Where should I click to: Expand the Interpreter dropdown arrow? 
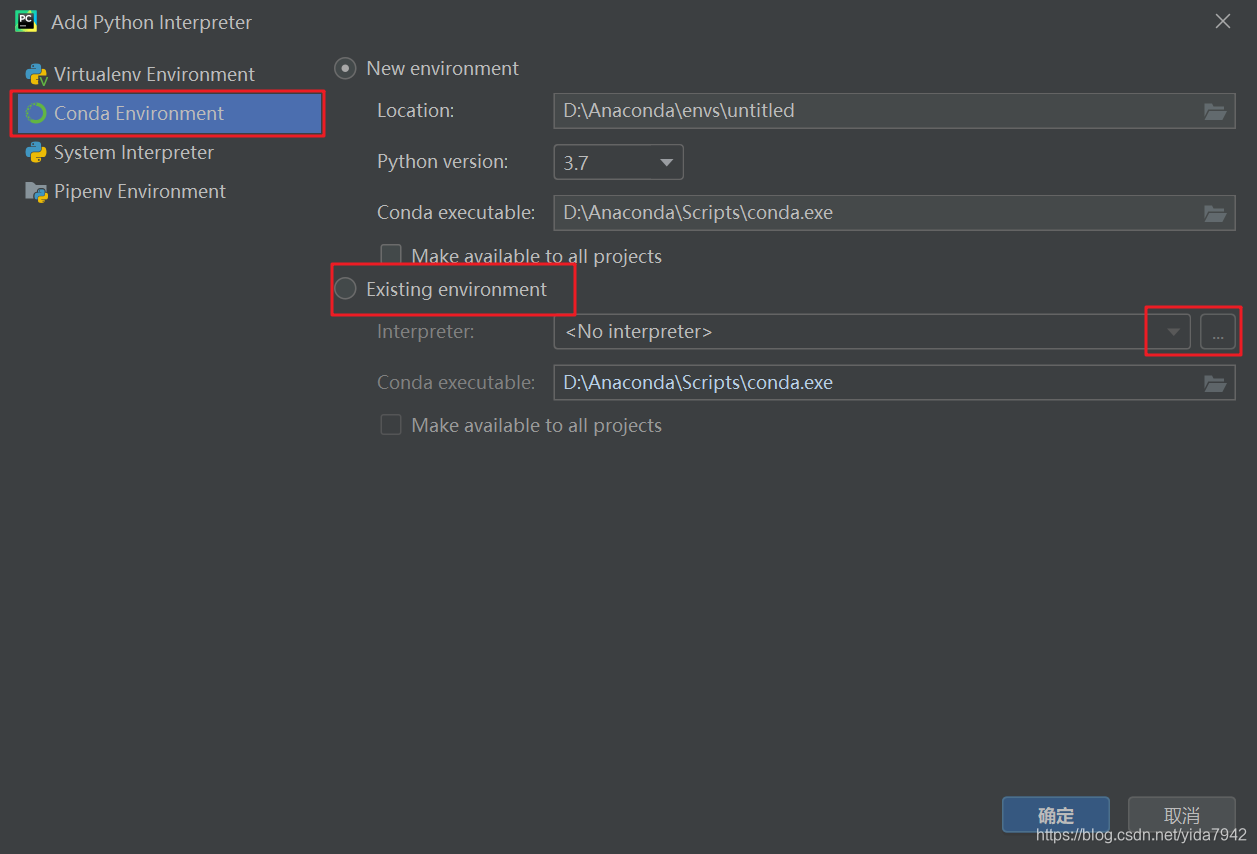[1174, 332]
